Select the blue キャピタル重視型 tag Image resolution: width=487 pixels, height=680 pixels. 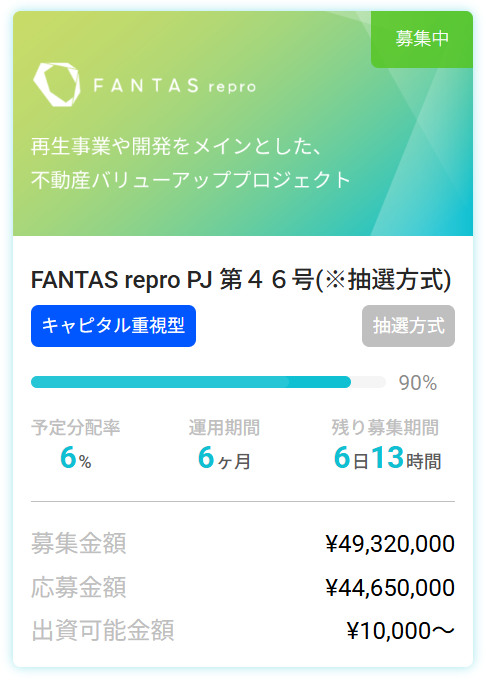tap(113, 326)
